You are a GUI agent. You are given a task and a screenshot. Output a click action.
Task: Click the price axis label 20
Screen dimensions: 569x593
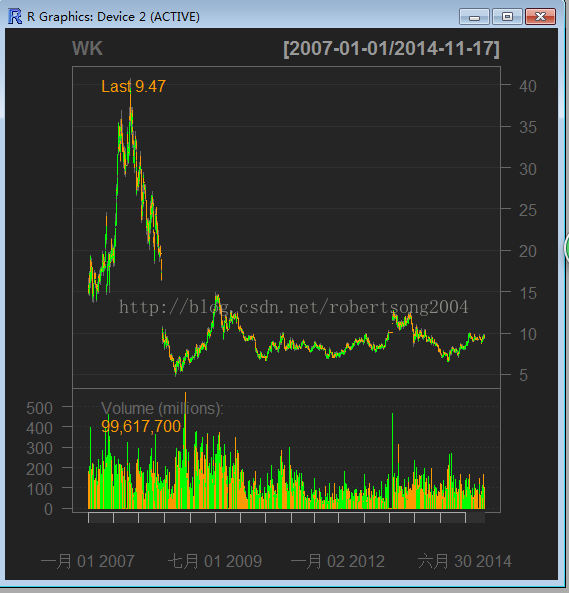(x=527, y=252)
